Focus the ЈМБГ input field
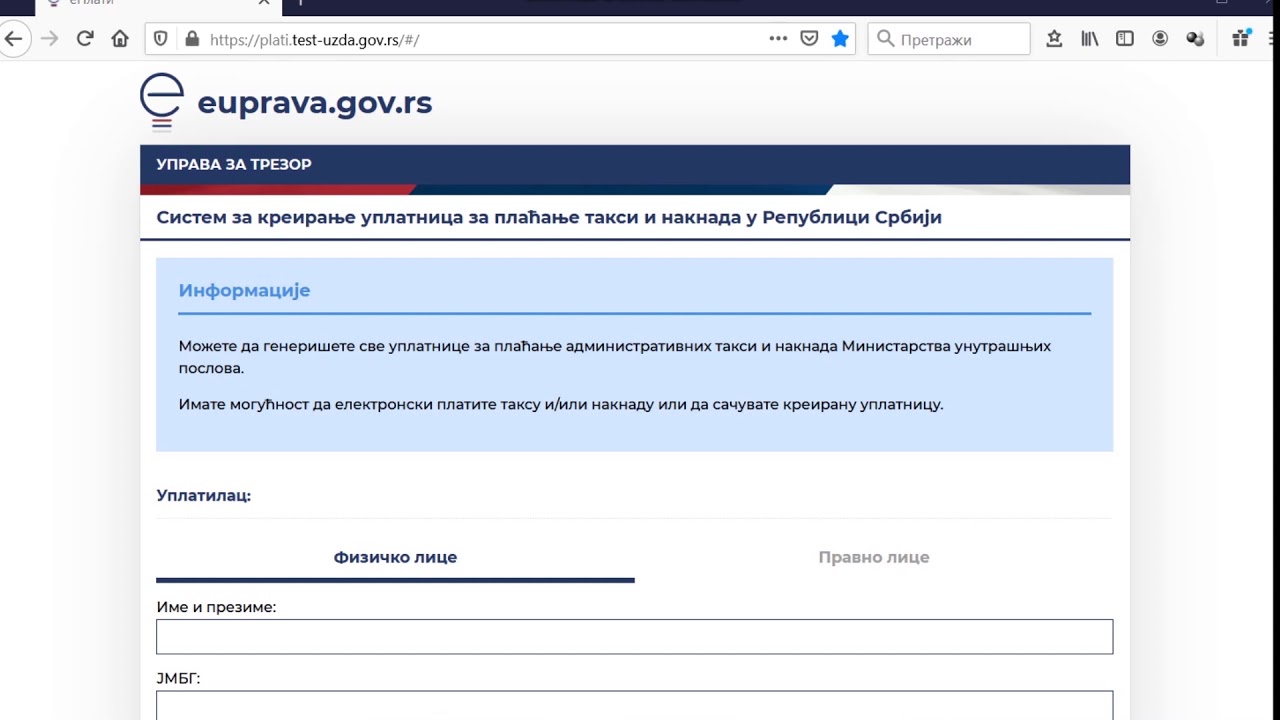This screenshot has height=720, width=1280. tap(634, 705)
